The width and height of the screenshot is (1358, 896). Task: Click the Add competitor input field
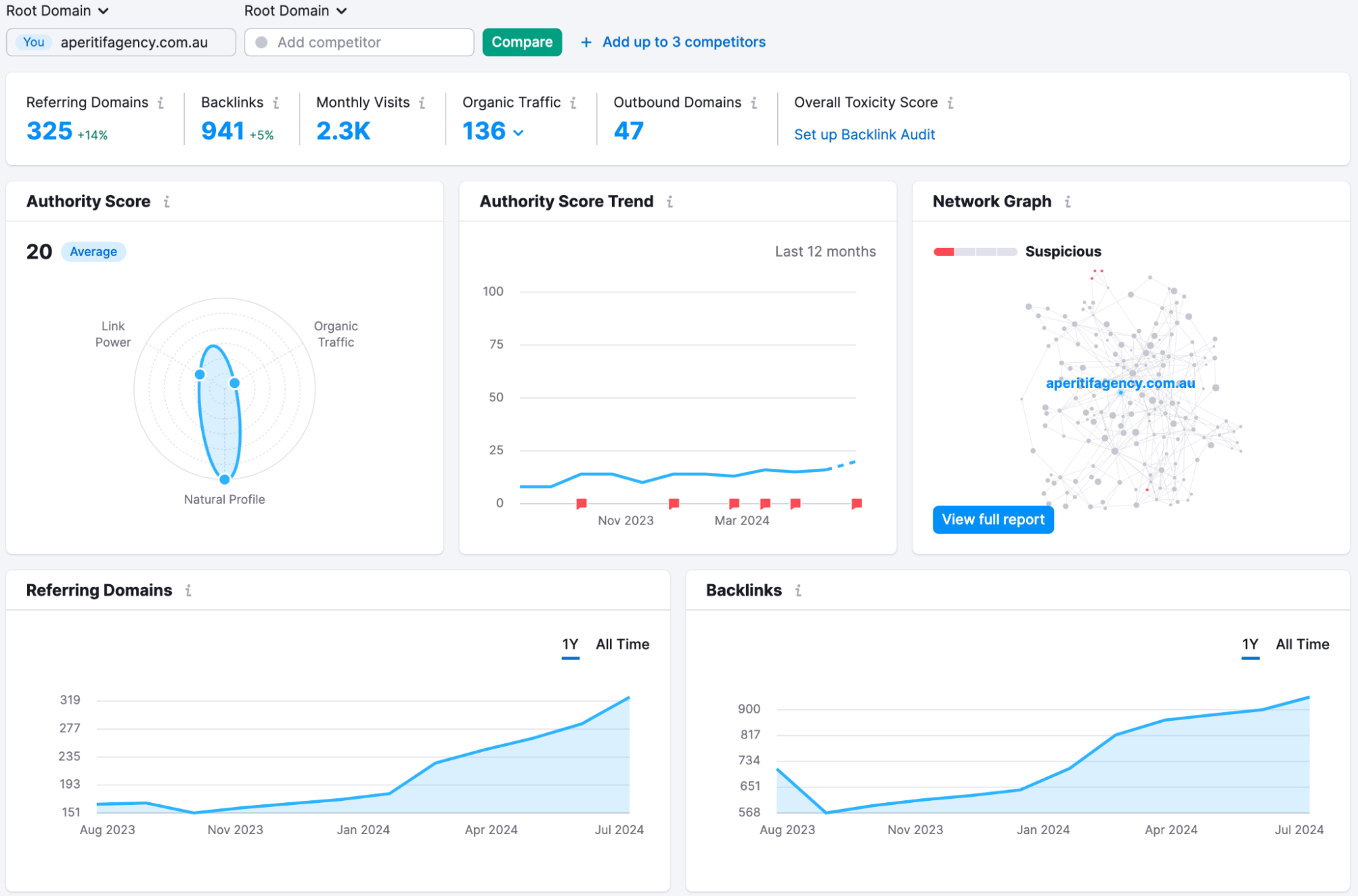[x=359, y=41]
